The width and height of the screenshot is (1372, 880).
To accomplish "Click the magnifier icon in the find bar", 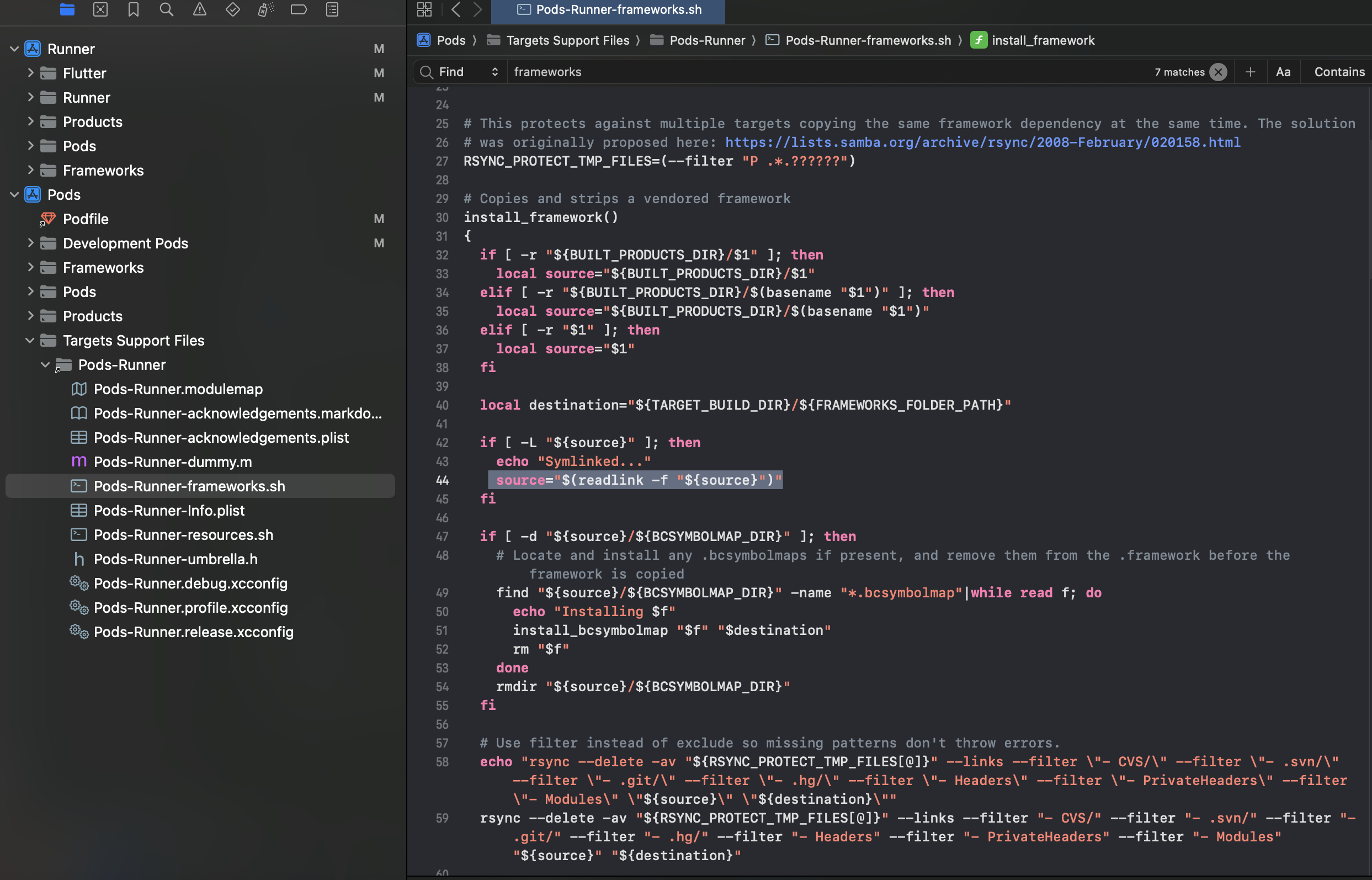I will click(x=426, y=72).
